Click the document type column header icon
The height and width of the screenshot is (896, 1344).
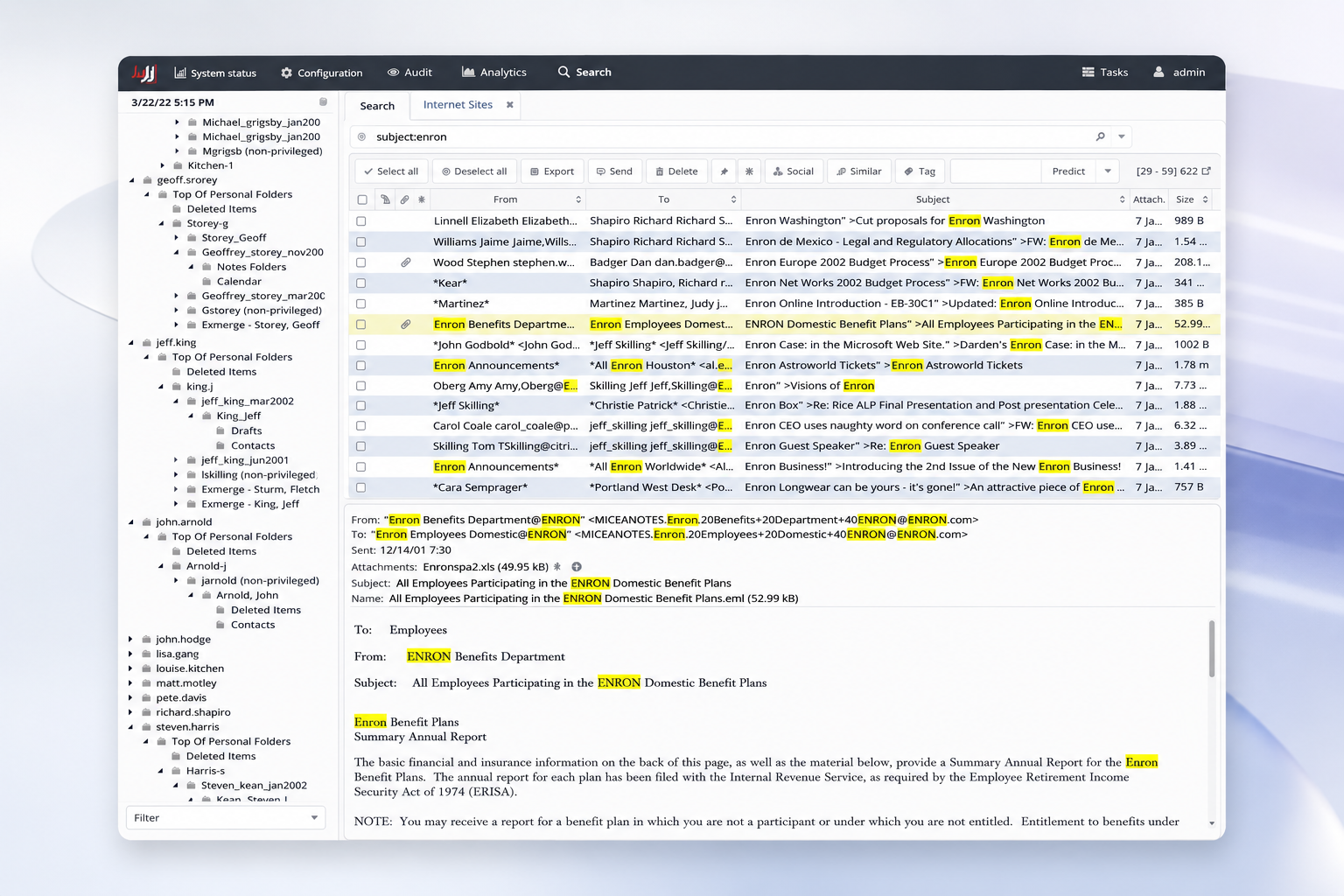point(385,199)
